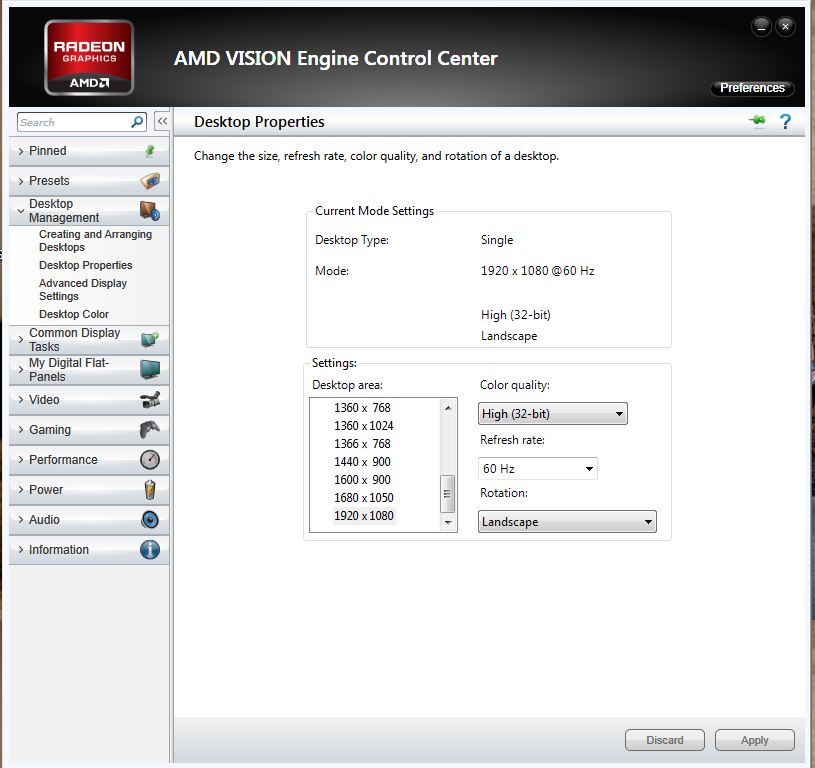Click the Presets camera icon
815x768 pixels.
point(150,181)
